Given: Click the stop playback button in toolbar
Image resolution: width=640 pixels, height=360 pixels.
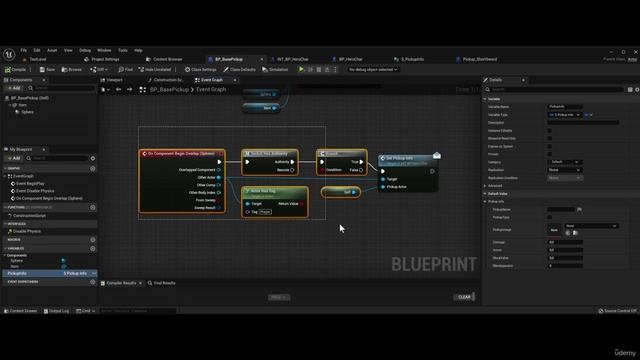Looking at the screenshot, I should [319, 69].
